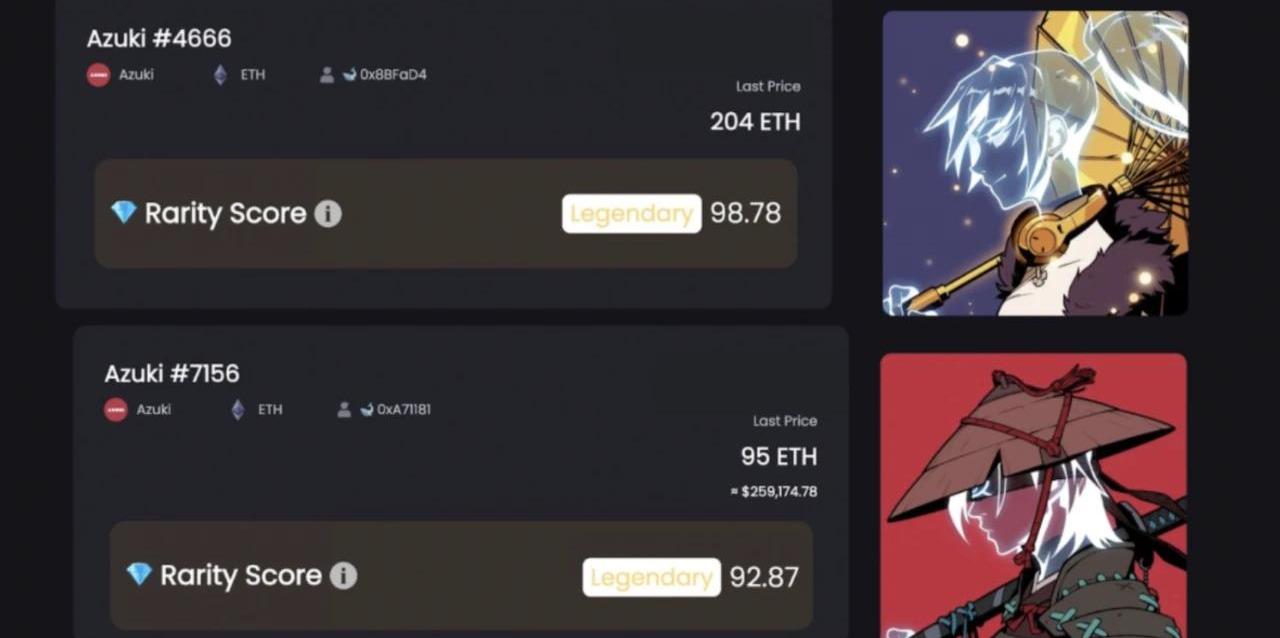This screenshot has width=1280, height=638.
Task: Open owner address 0x8BFaD4
Action: pyautogui.click(x=394, y=75)
